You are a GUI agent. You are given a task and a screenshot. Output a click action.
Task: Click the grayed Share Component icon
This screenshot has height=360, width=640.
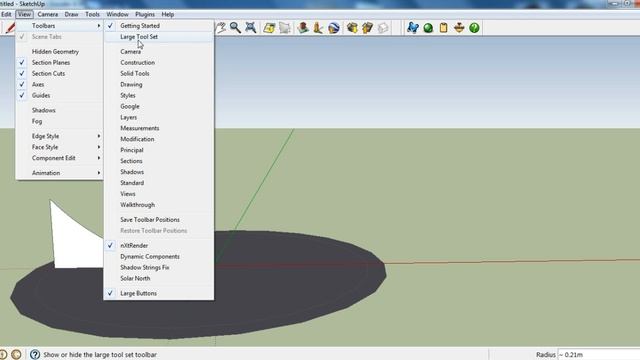pos(383,28)
